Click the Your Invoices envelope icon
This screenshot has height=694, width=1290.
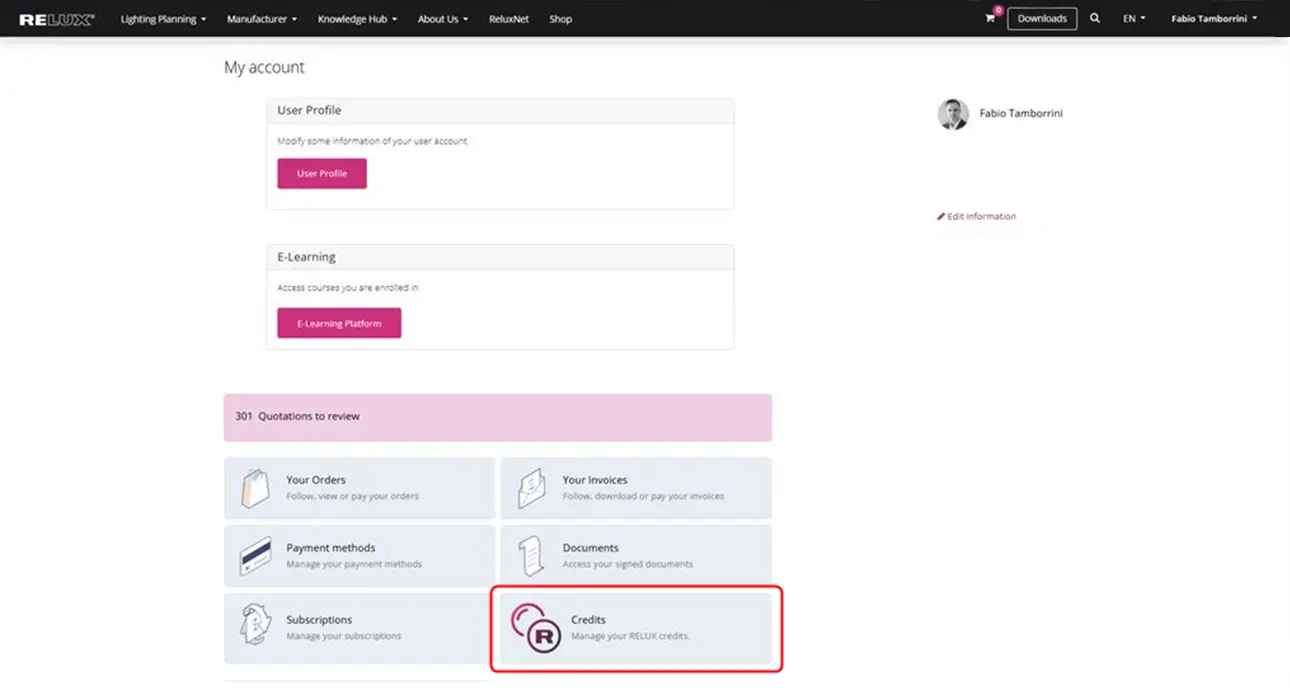click(x=532, y=488)
